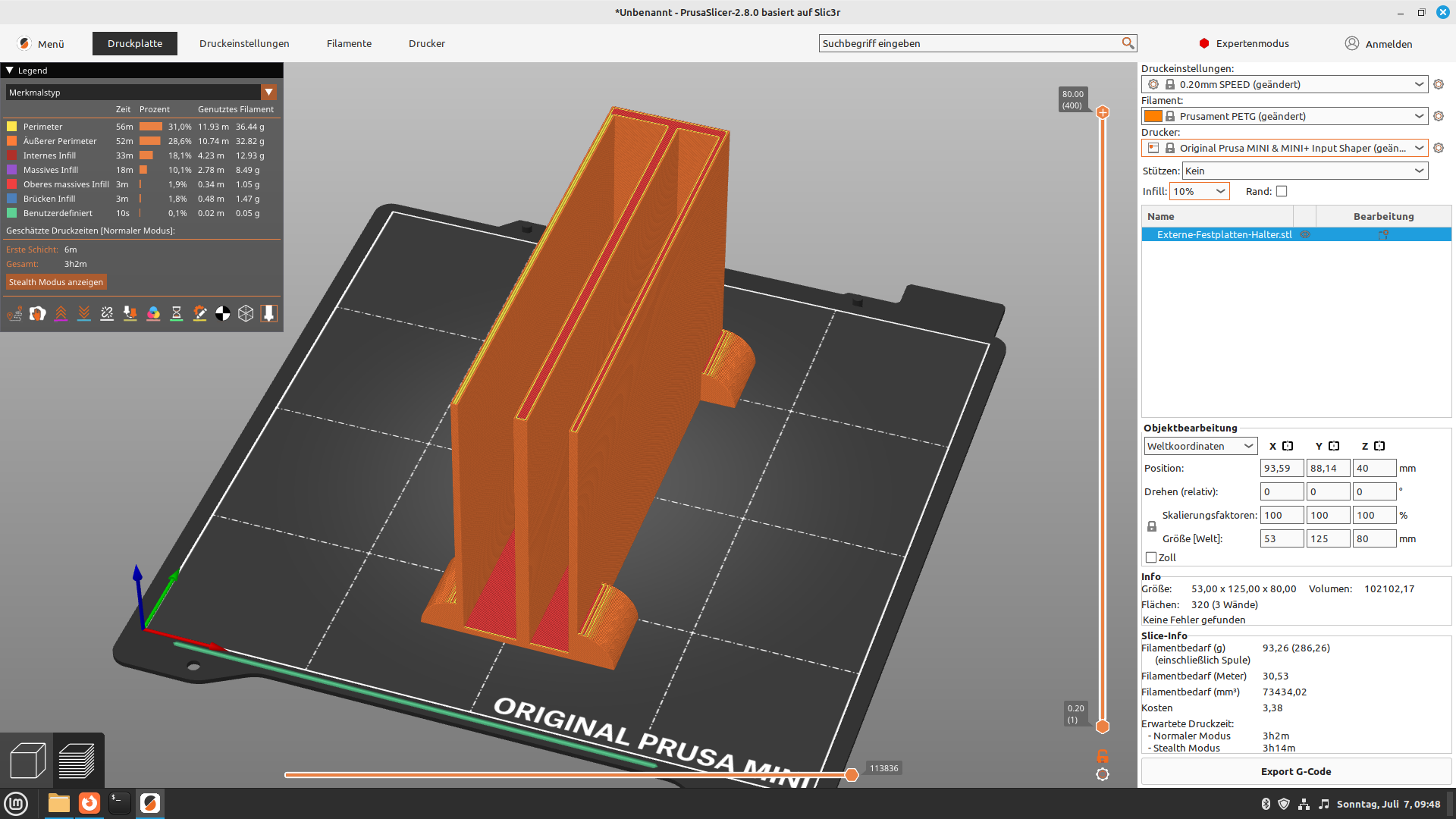This screenshot has height=819, width=1456.
Task: Open the Stützen dropdown
Action: click(x=1304, y=171)
